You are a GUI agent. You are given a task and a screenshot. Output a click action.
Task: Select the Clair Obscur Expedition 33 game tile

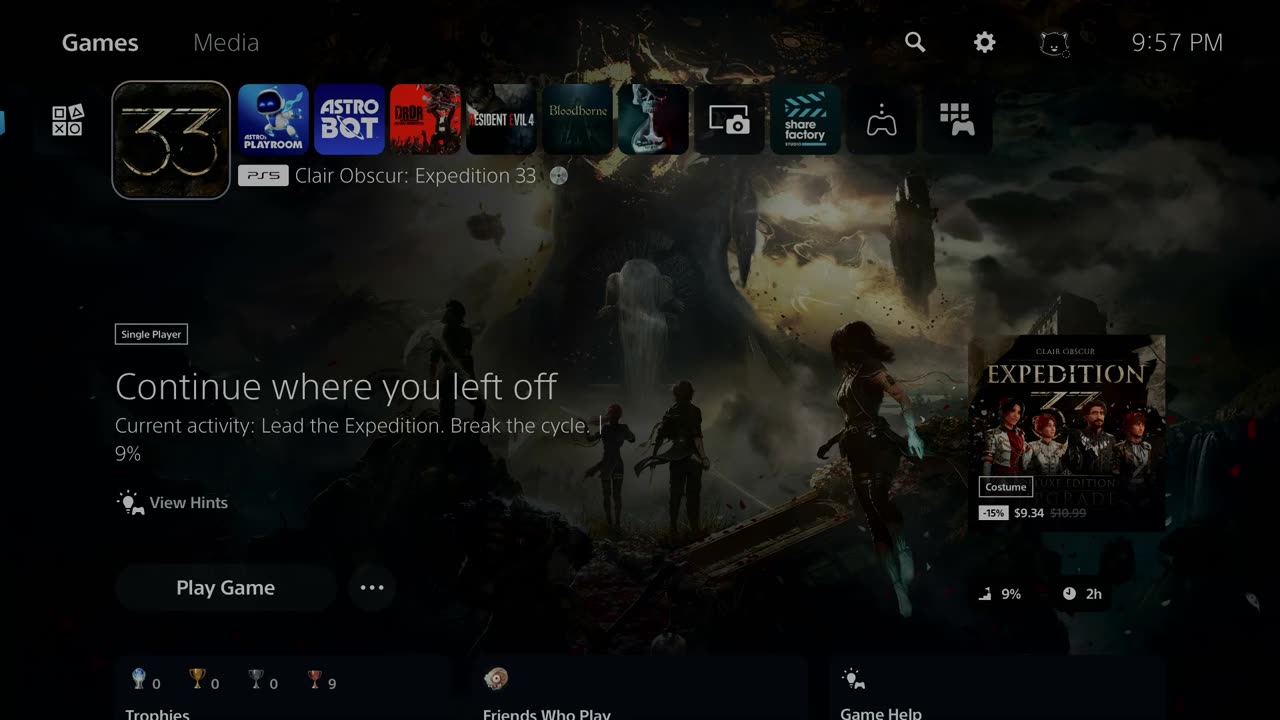tap(171, 140)
